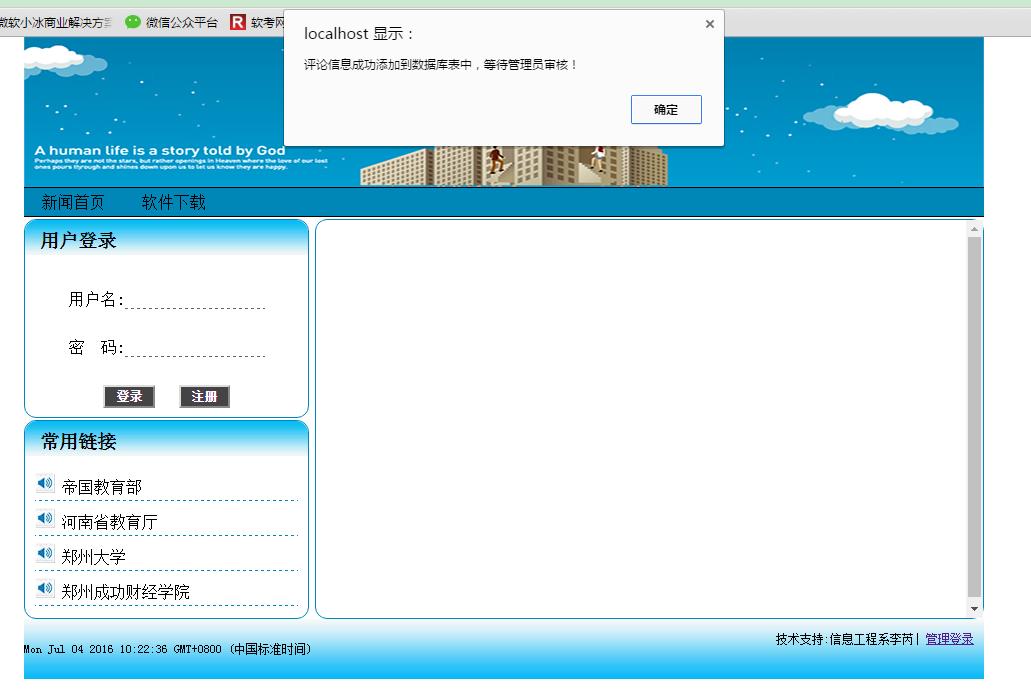Switch to the 软件下载 section

click(x=172, y=201)
